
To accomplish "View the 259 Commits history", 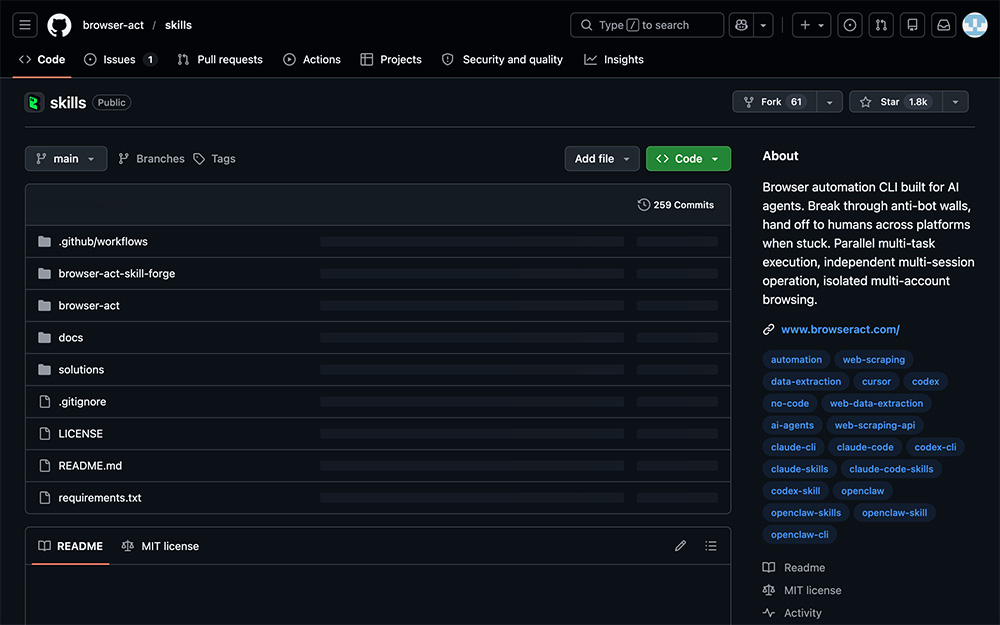I will click(x=675, y=205).
